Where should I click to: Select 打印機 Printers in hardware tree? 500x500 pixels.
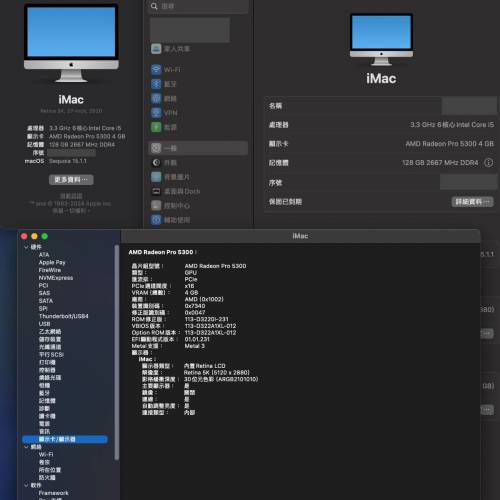(x=47, y=362)
